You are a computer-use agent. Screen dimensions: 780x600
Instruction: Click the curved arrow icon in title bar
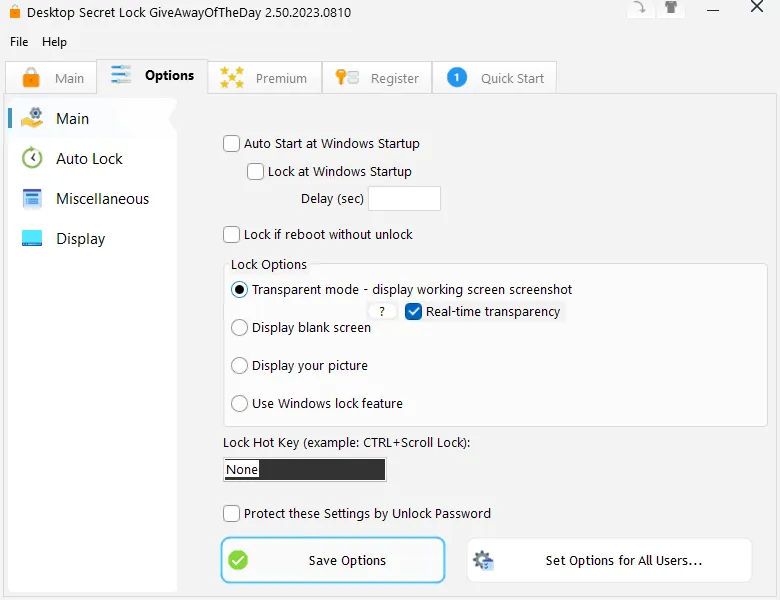640,8
